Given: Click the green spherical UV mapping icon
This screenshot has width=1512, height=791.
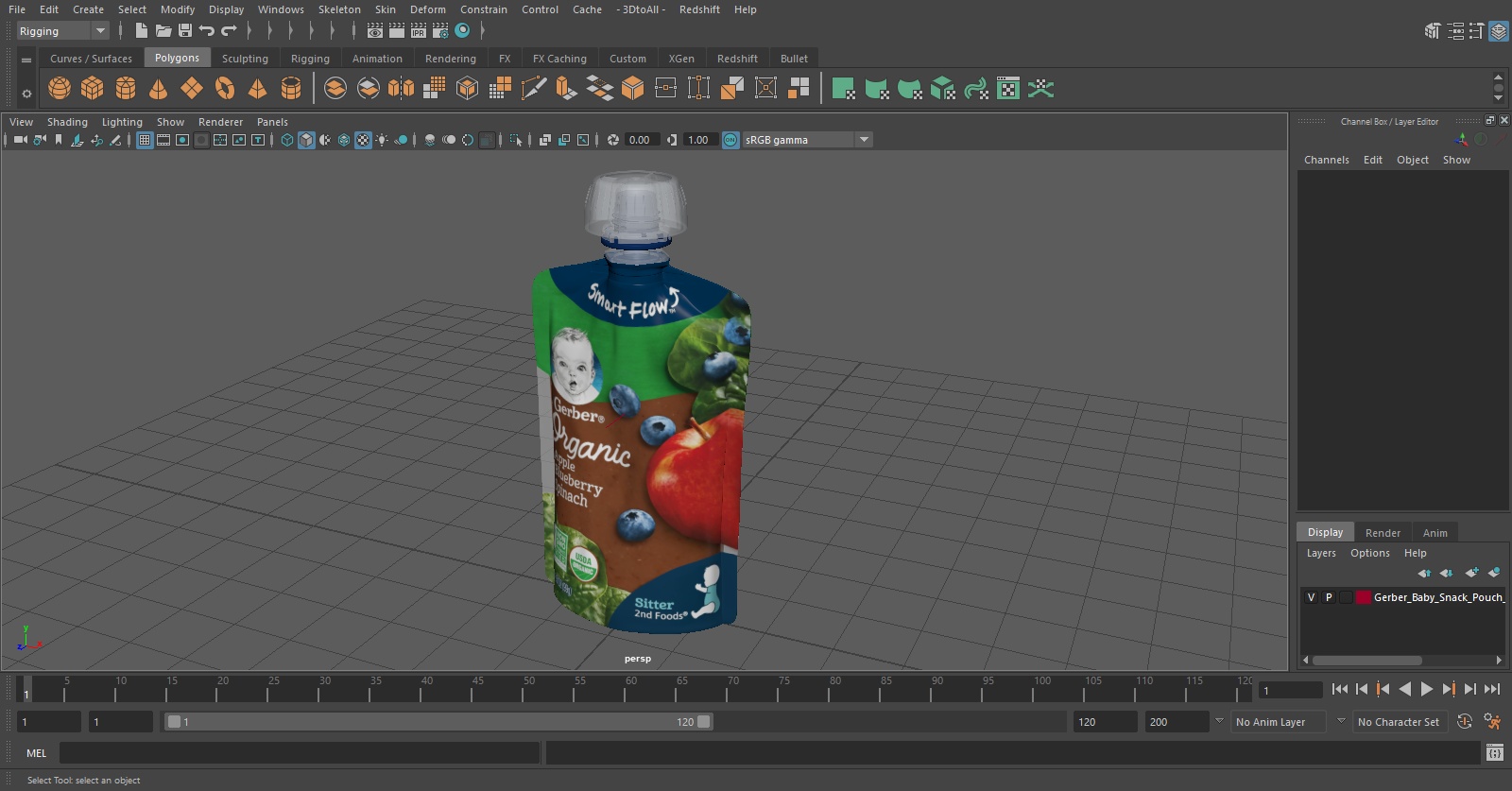Looking at the screenshot, I should point(910,89).
